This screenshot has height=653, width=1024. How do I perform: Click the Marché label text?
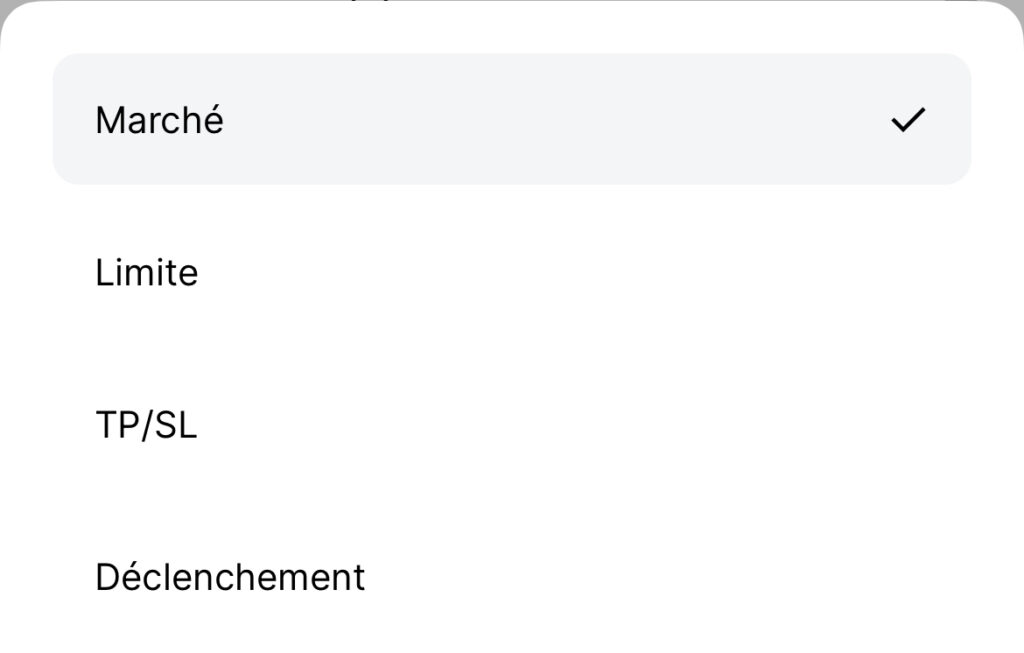(159, 121)
